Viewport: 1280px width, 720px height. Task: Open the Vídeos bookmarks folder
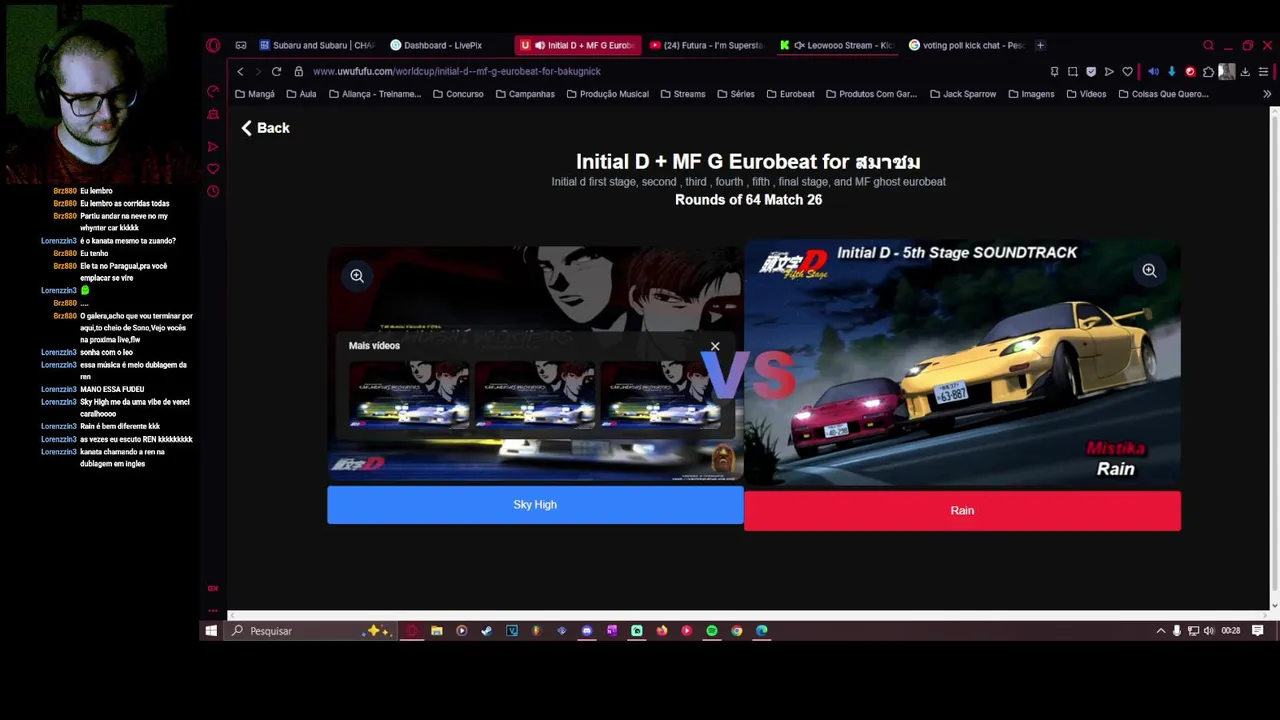pos(1086,94)
